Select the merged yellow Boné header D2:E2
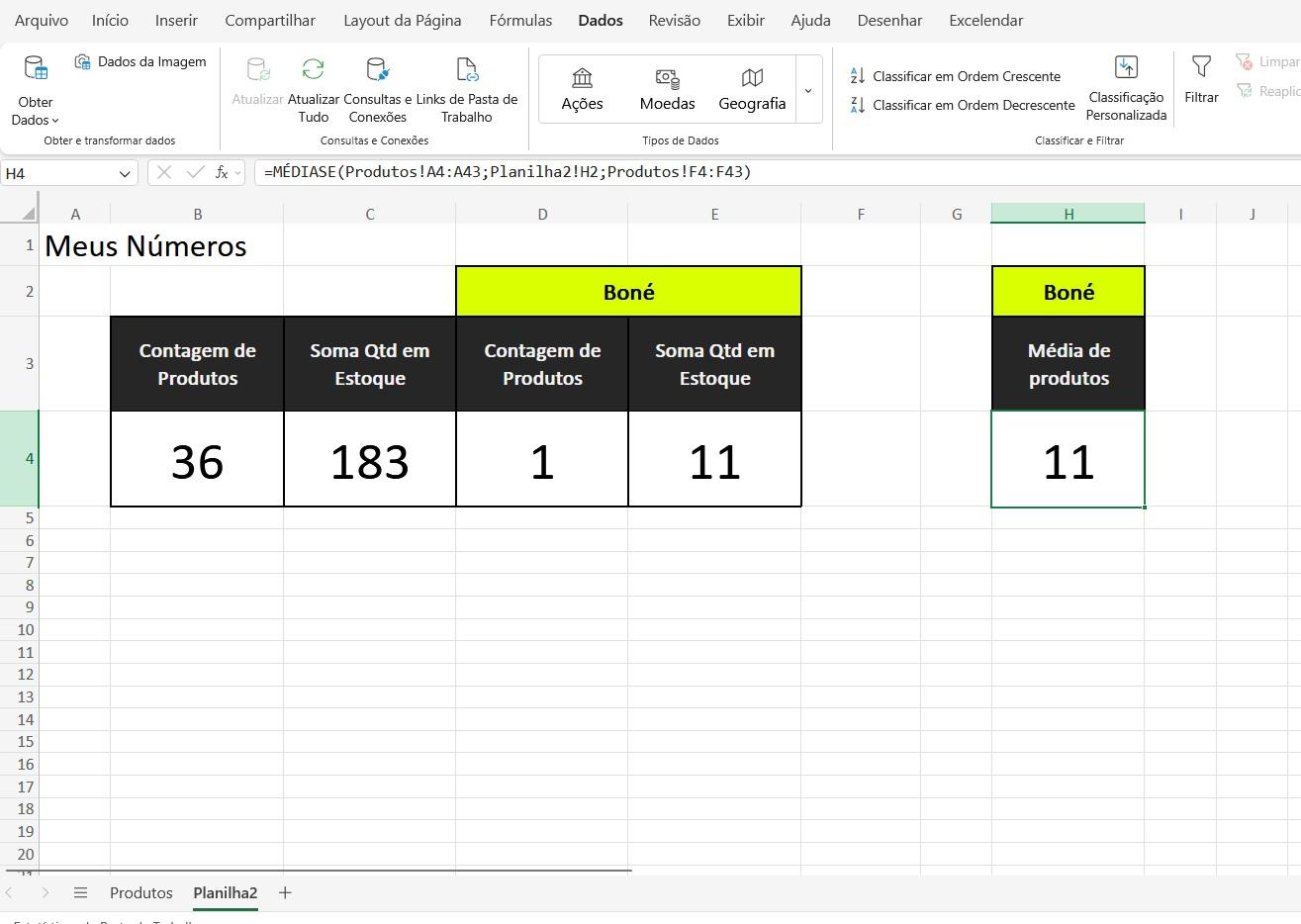 628,292
